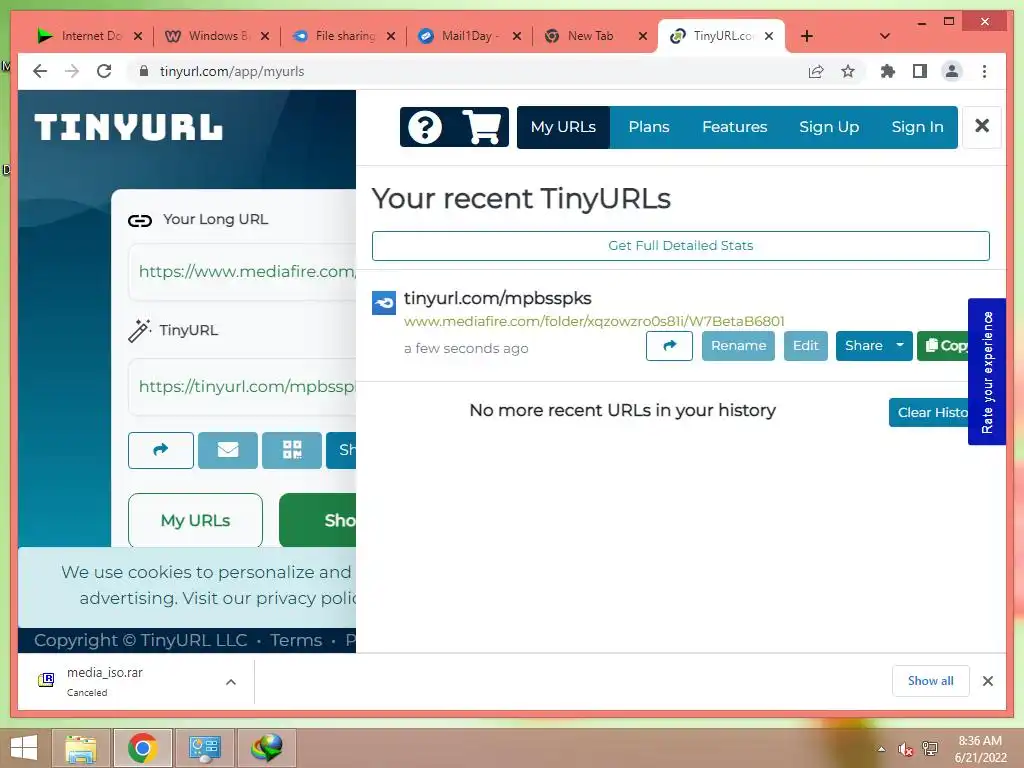Toggle the Chrome side panel icon

920,71
